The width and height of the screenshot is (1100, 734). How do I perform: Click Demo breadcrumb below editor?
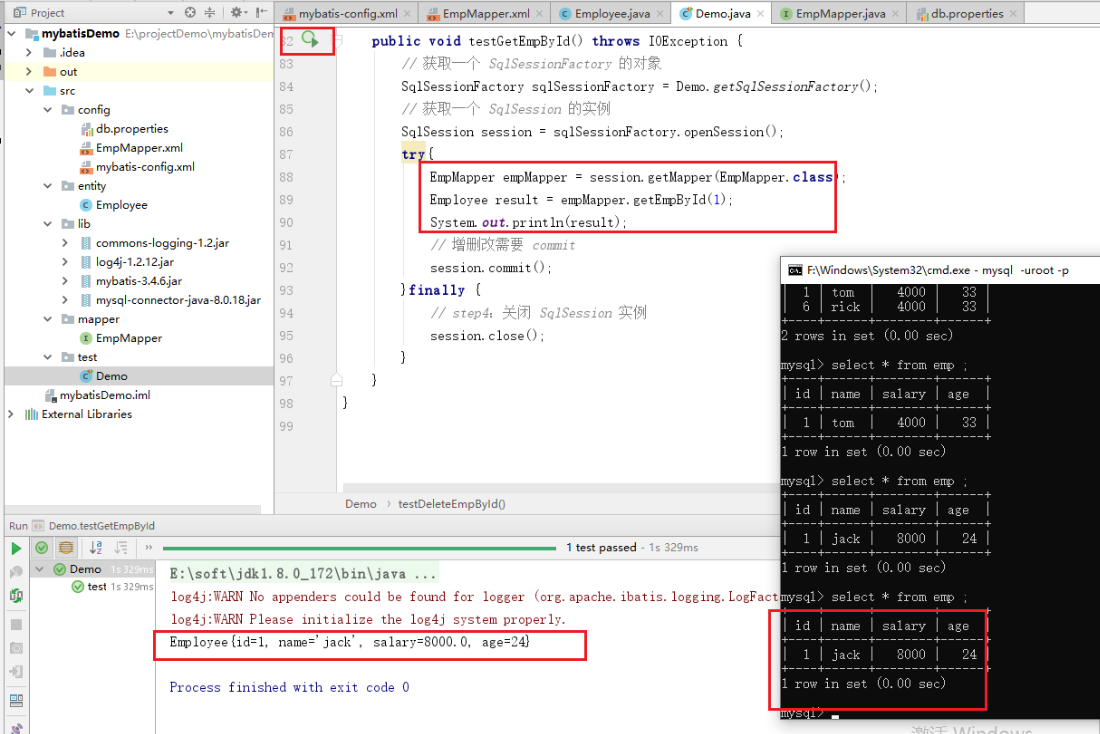(361, 504)
